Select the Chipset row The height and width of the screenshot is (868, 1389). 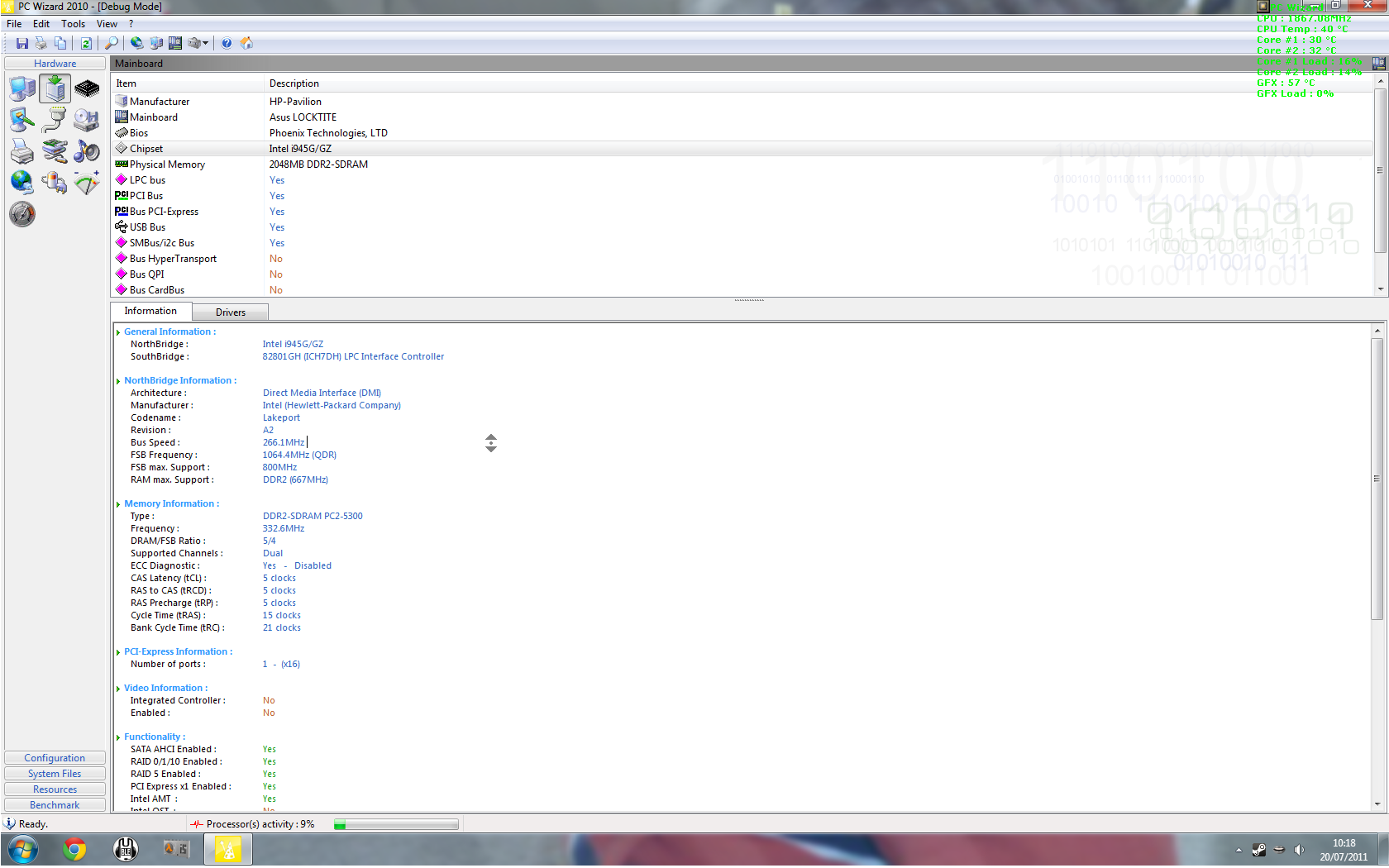tap(742, 149)
